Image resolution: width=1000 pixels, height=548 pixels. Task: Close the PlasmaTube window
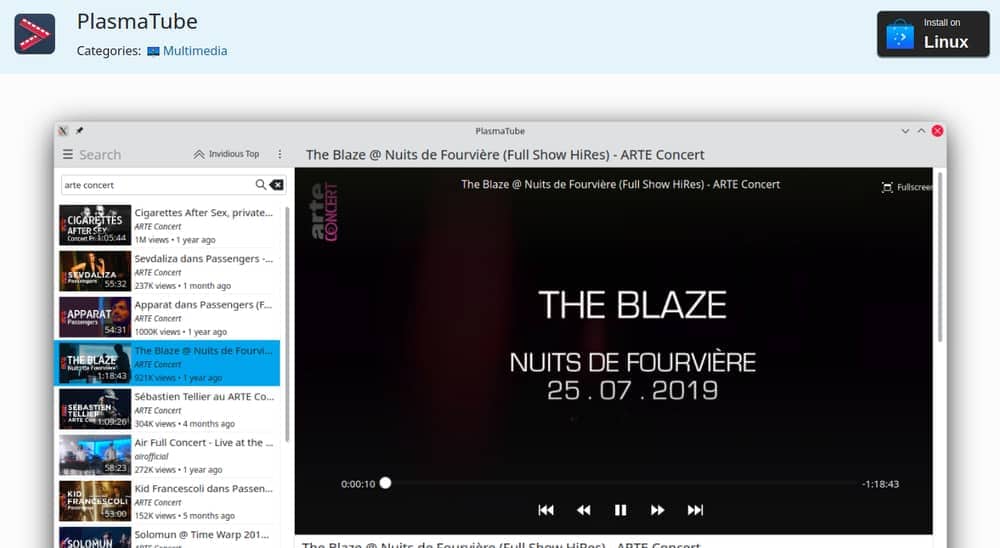(938, 131)
